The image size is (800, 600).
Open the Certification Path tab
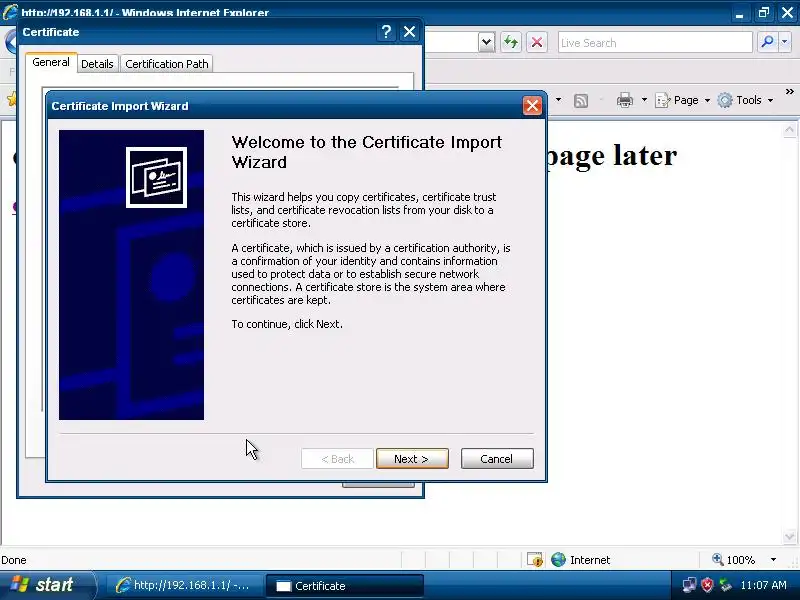pos(167,64)
